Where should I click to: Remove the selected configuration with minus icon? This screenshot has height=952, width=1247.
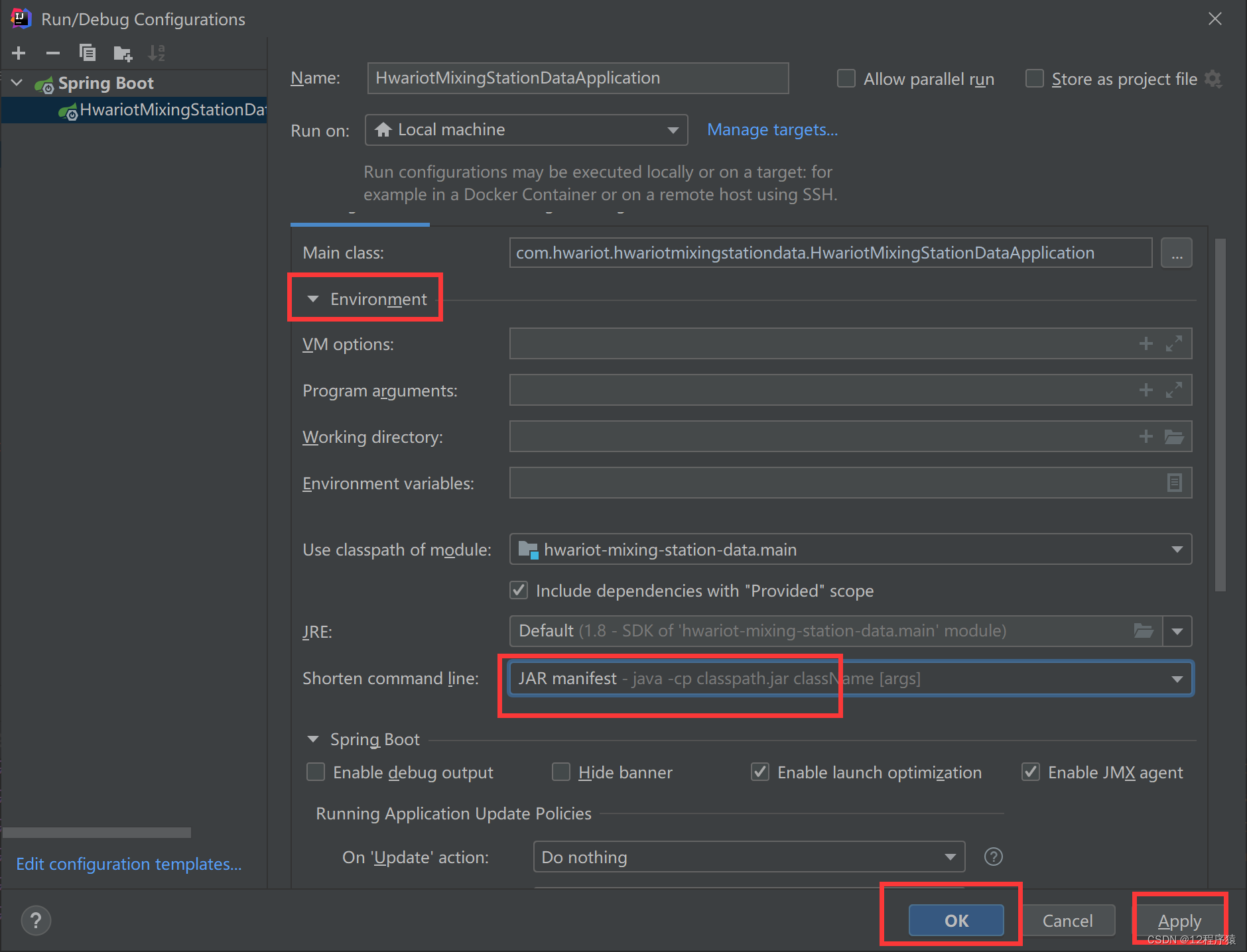pos(53,52)
